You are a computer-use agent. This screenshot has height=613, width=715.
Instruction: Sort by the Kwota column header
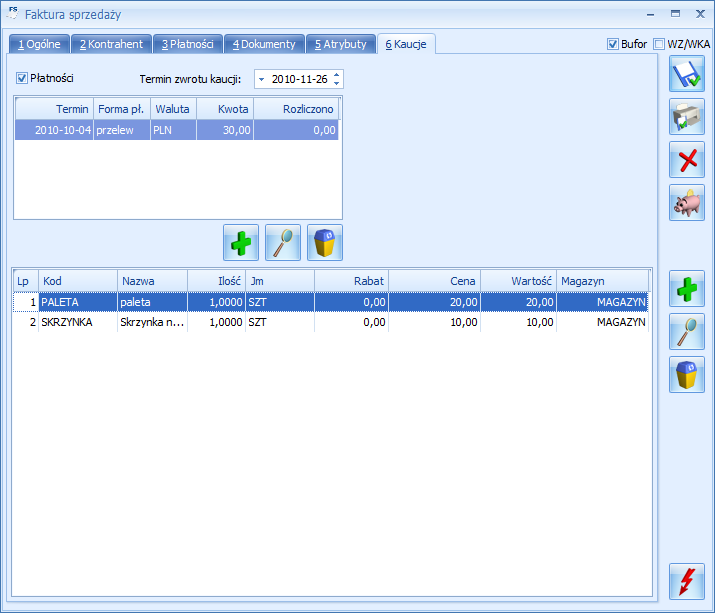225,109
